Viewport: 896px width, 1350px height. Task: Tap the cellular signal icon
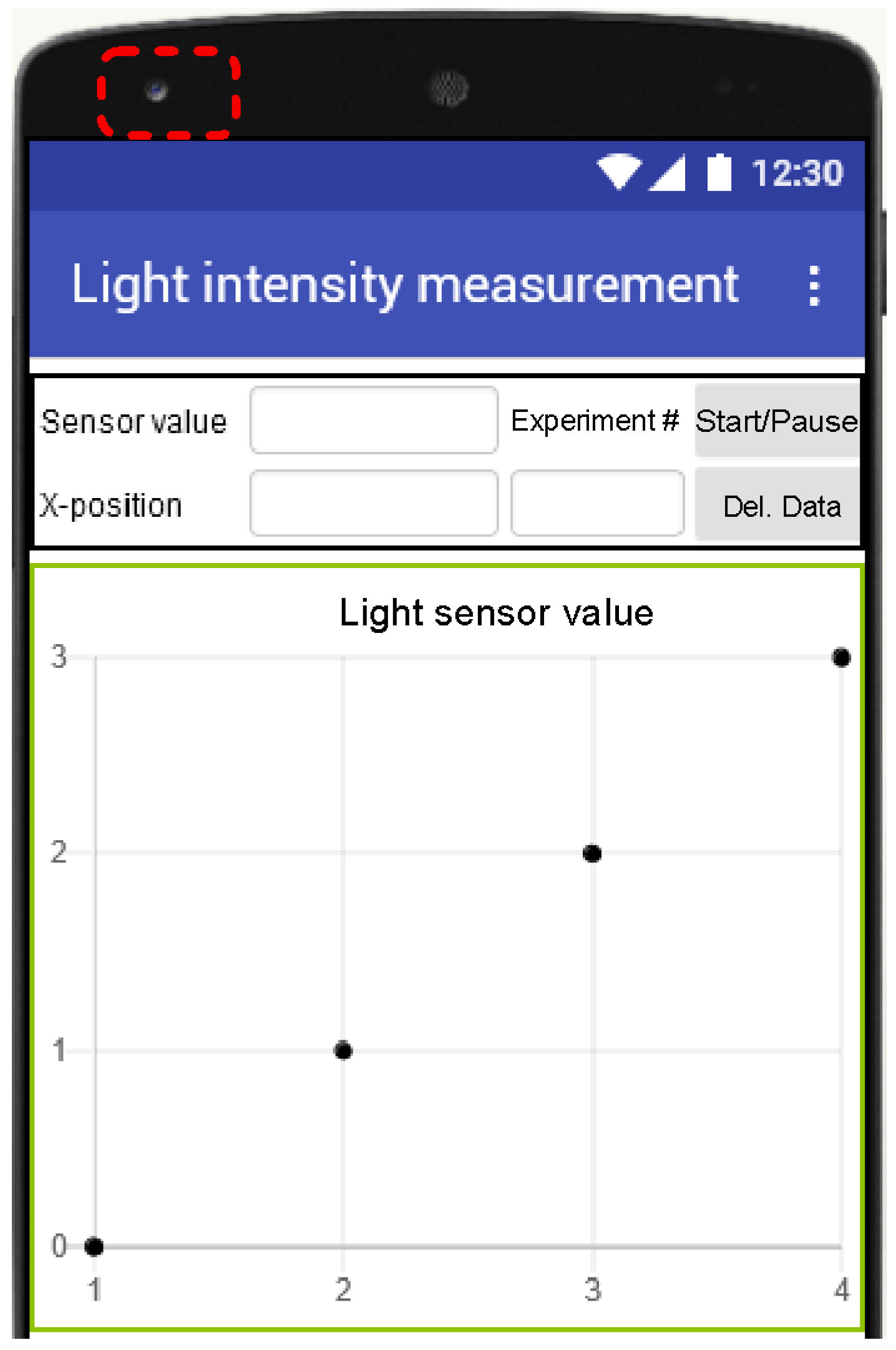point(668,172)
